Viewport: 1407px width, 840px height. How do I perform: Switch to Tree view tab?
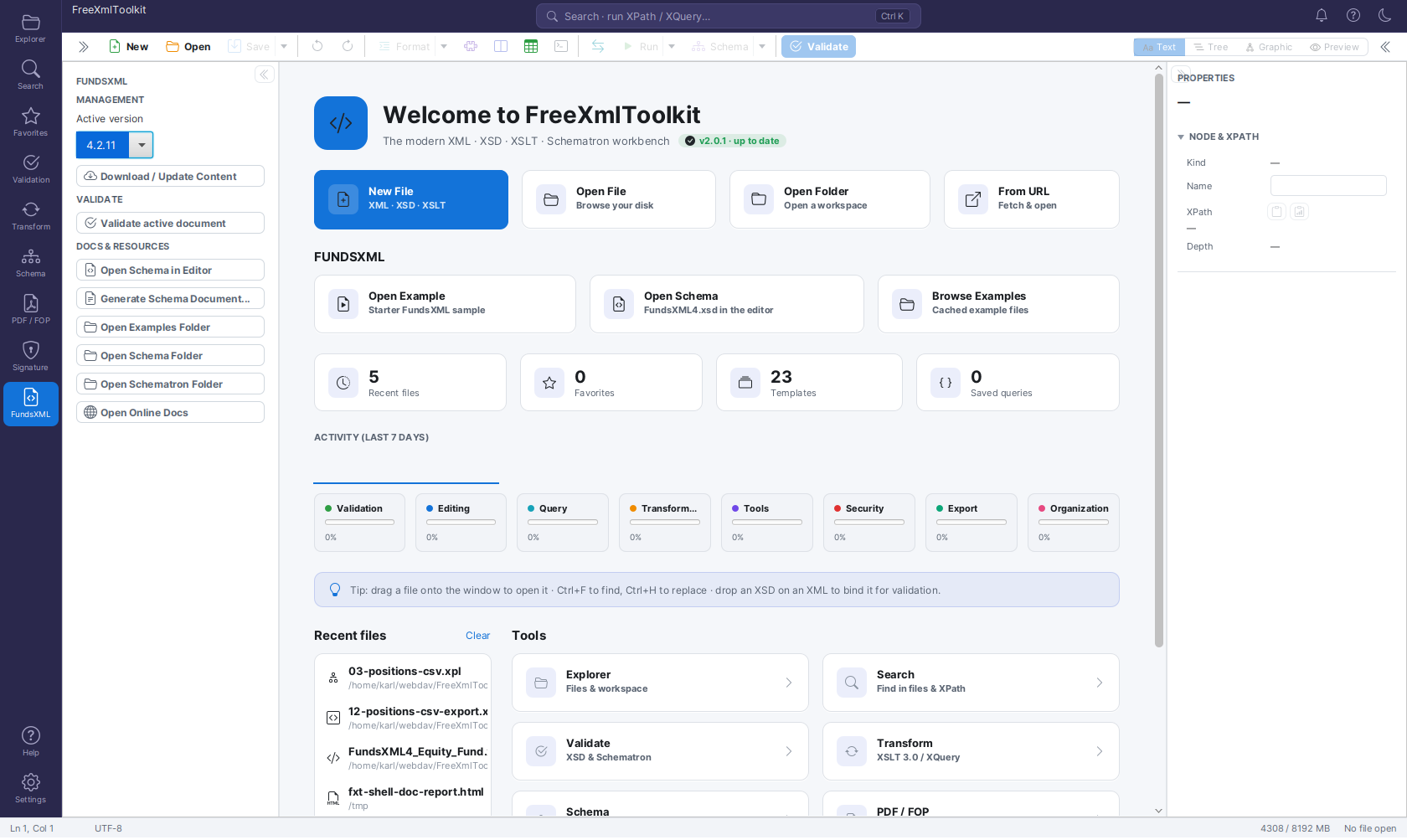(x=1210, y=47)
